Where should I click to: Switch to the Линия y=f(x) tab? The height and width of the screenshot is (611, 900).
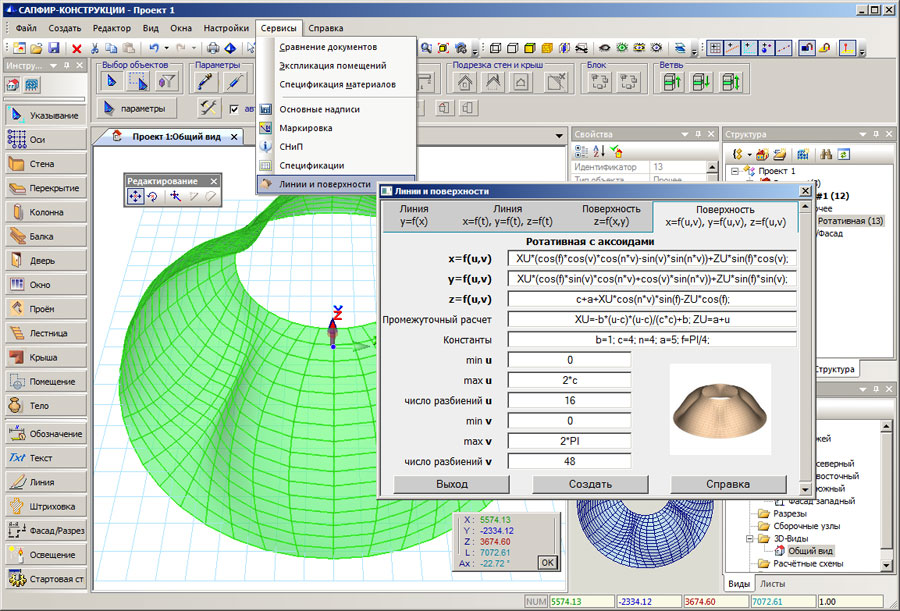[414, 215]
